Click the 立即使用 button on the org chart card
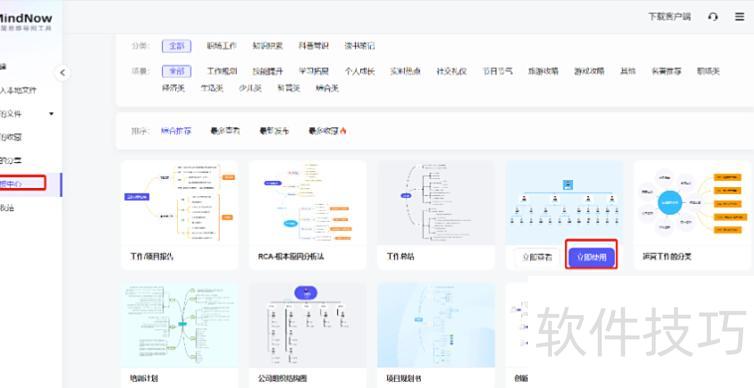 (591, 258)
